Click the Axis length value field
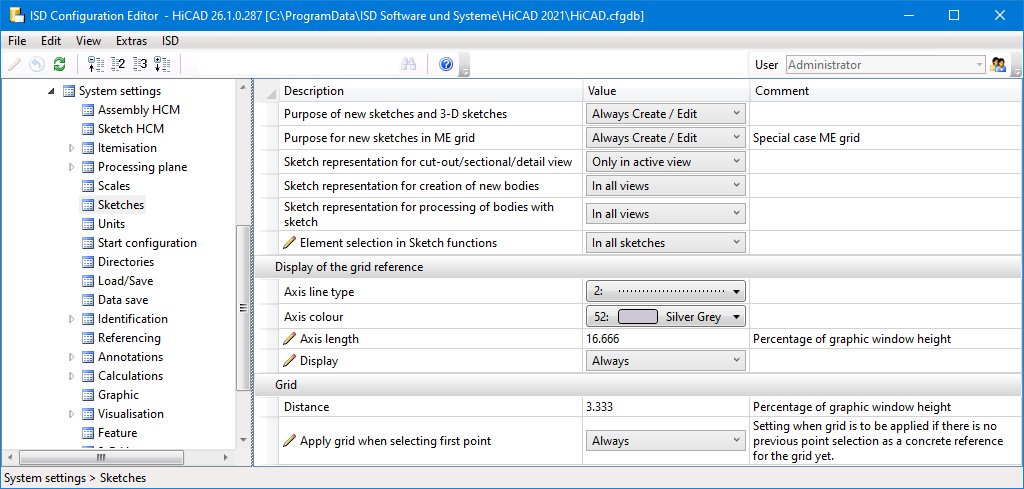The width and height of the screenshot is (1024, 489). [665, 339]
